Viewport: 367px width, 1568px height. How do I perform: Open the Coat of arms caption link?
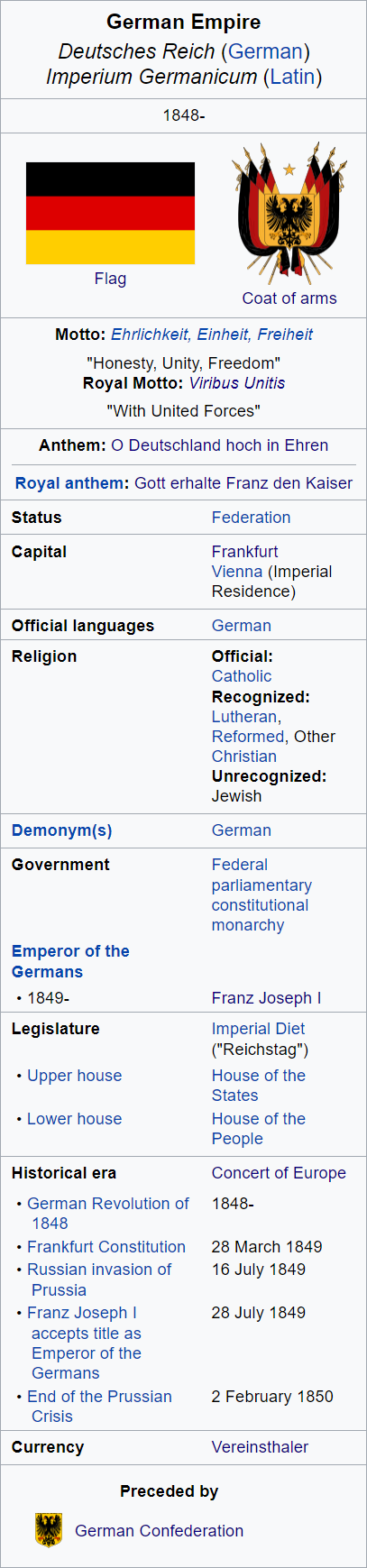click(x=289, y=298)
